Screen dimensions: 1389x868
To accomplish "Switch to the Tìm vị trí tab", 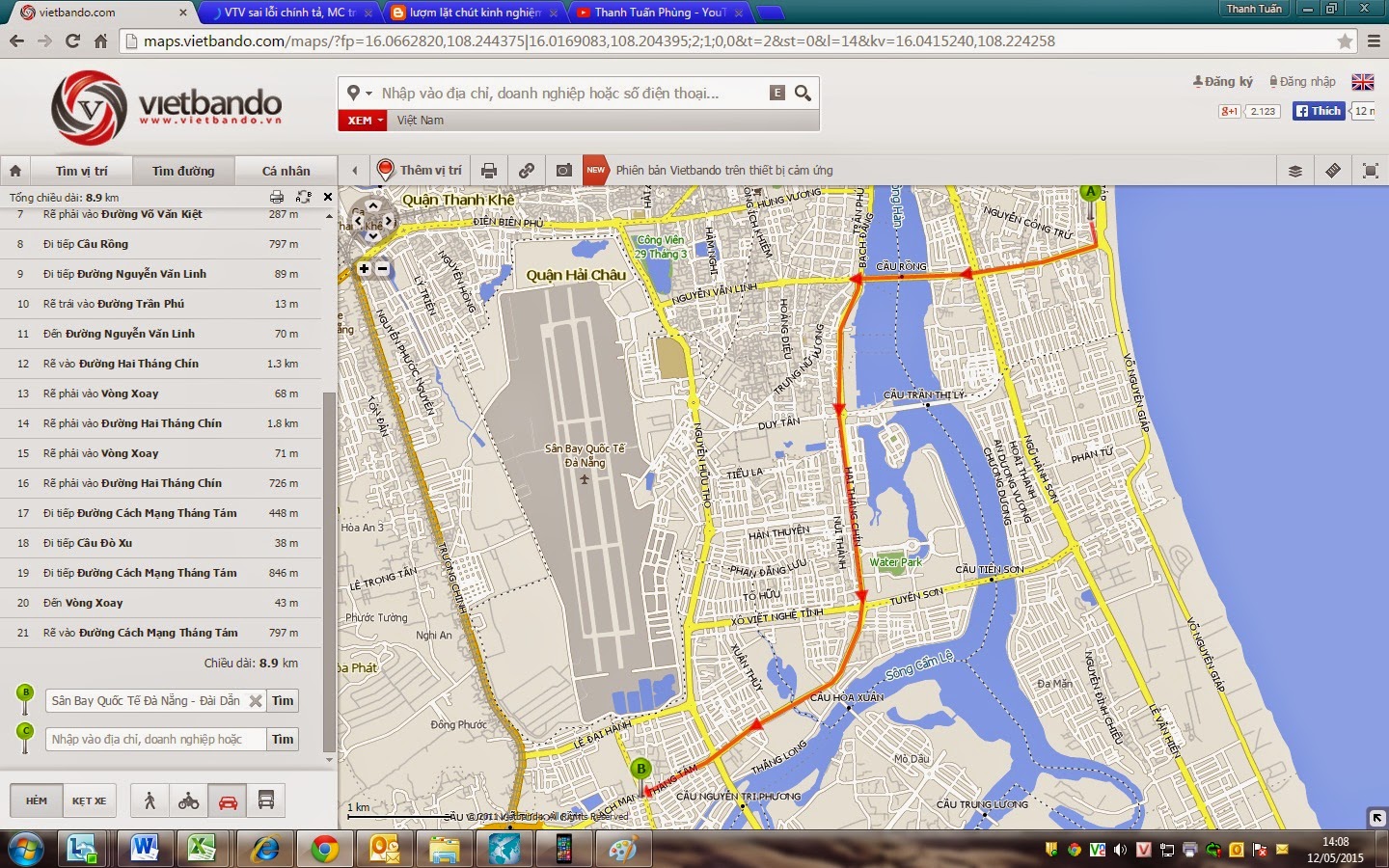I will (81, 171).
